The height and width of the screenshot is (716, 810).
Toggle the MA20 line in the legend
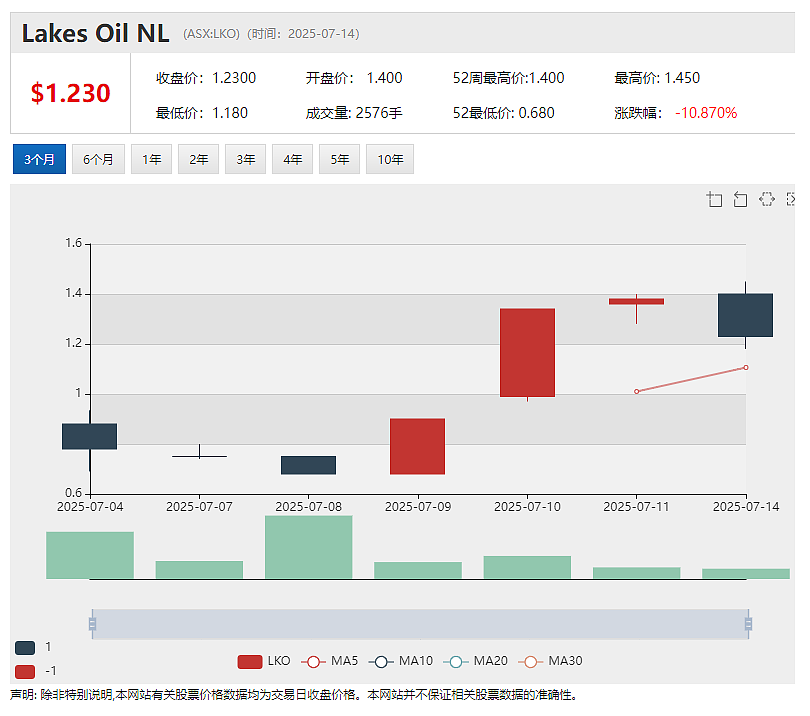475,661
